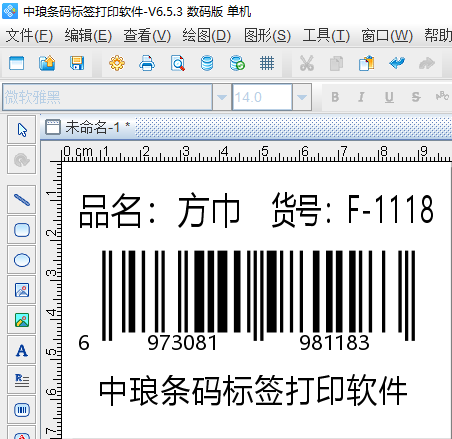Toggle Underline formatting

pyautogui.click(x=389, y=97)
